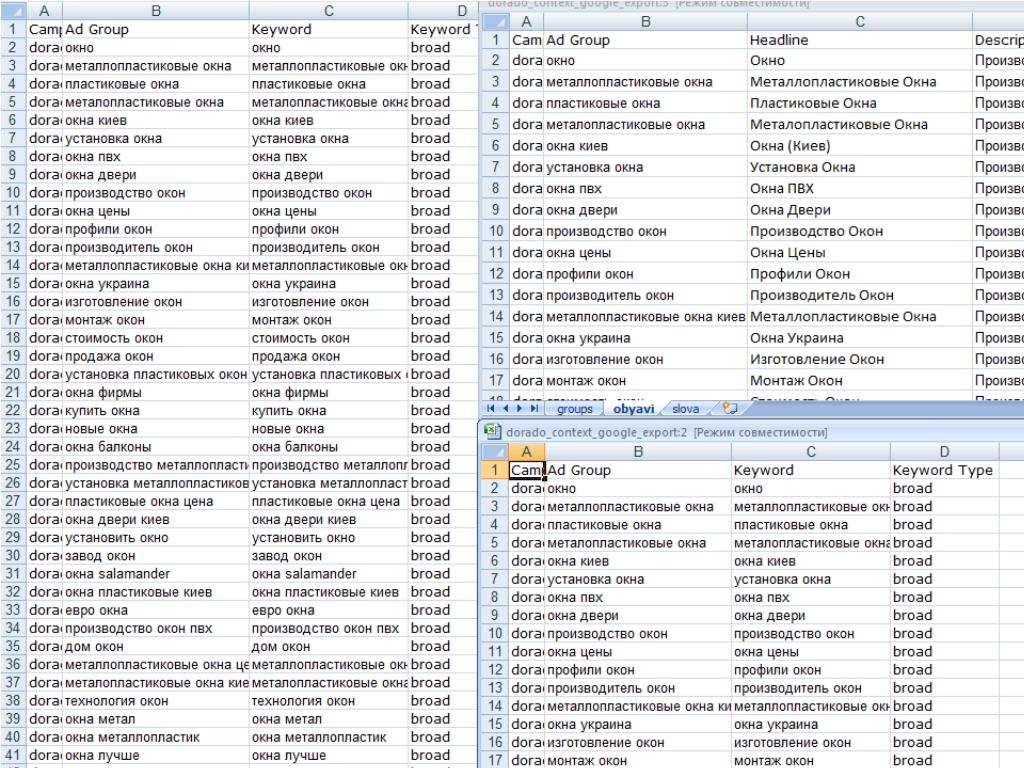Click 'Headline' cell in export:3 window
This screenshot has height=768, width=1024.
click(x=860, y=40)
